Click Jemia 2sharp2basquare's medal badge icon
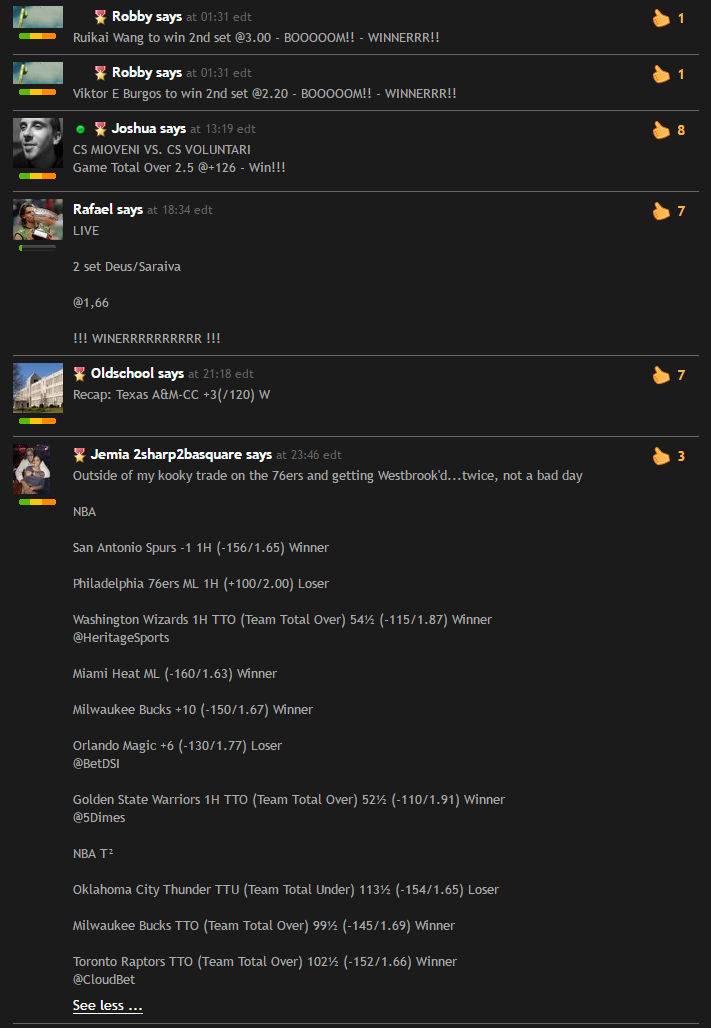Viewport: 711px width, 1028px height. [79, 455]
